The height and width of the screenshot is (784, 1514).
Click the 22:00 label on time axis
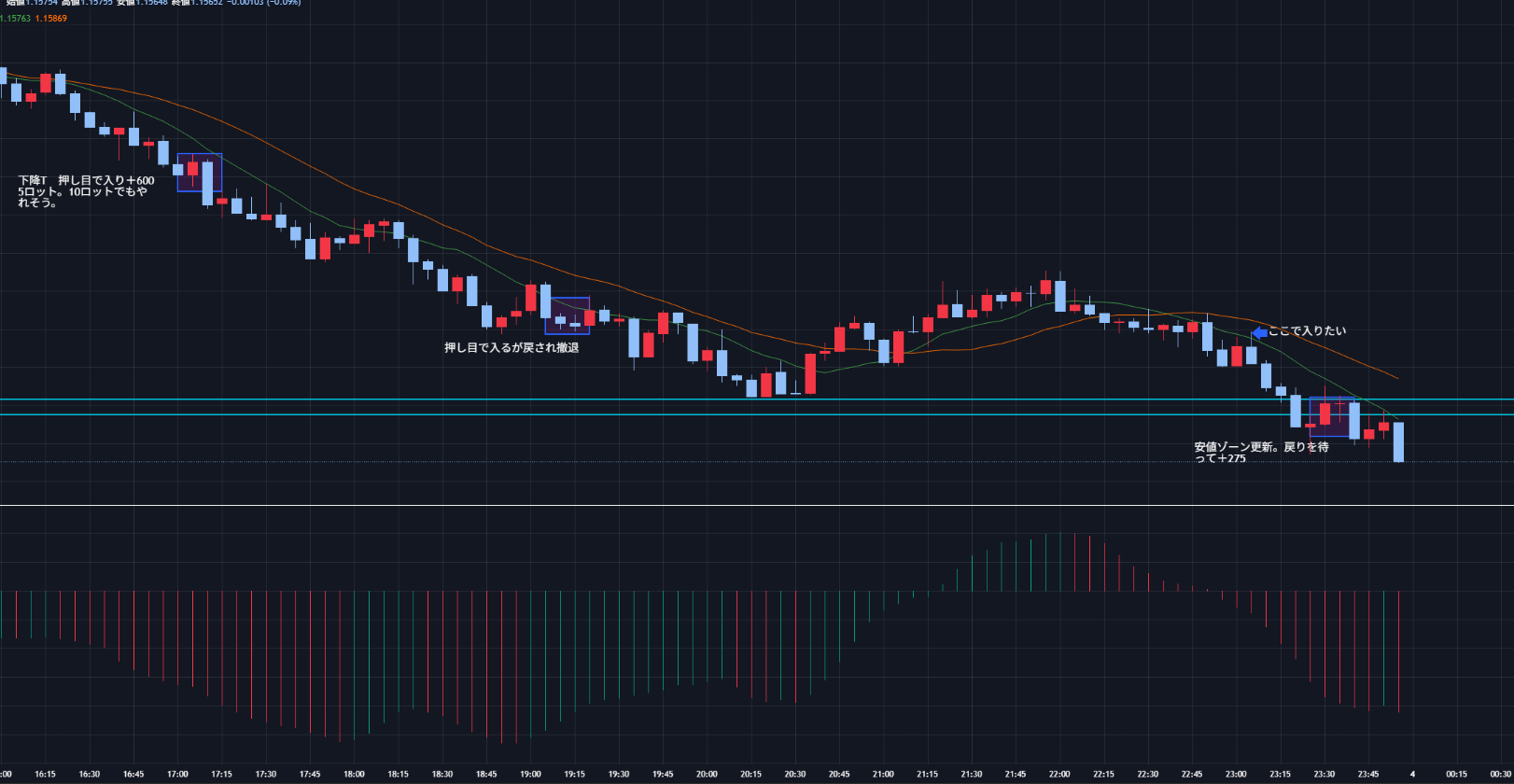click(1059, 774)
